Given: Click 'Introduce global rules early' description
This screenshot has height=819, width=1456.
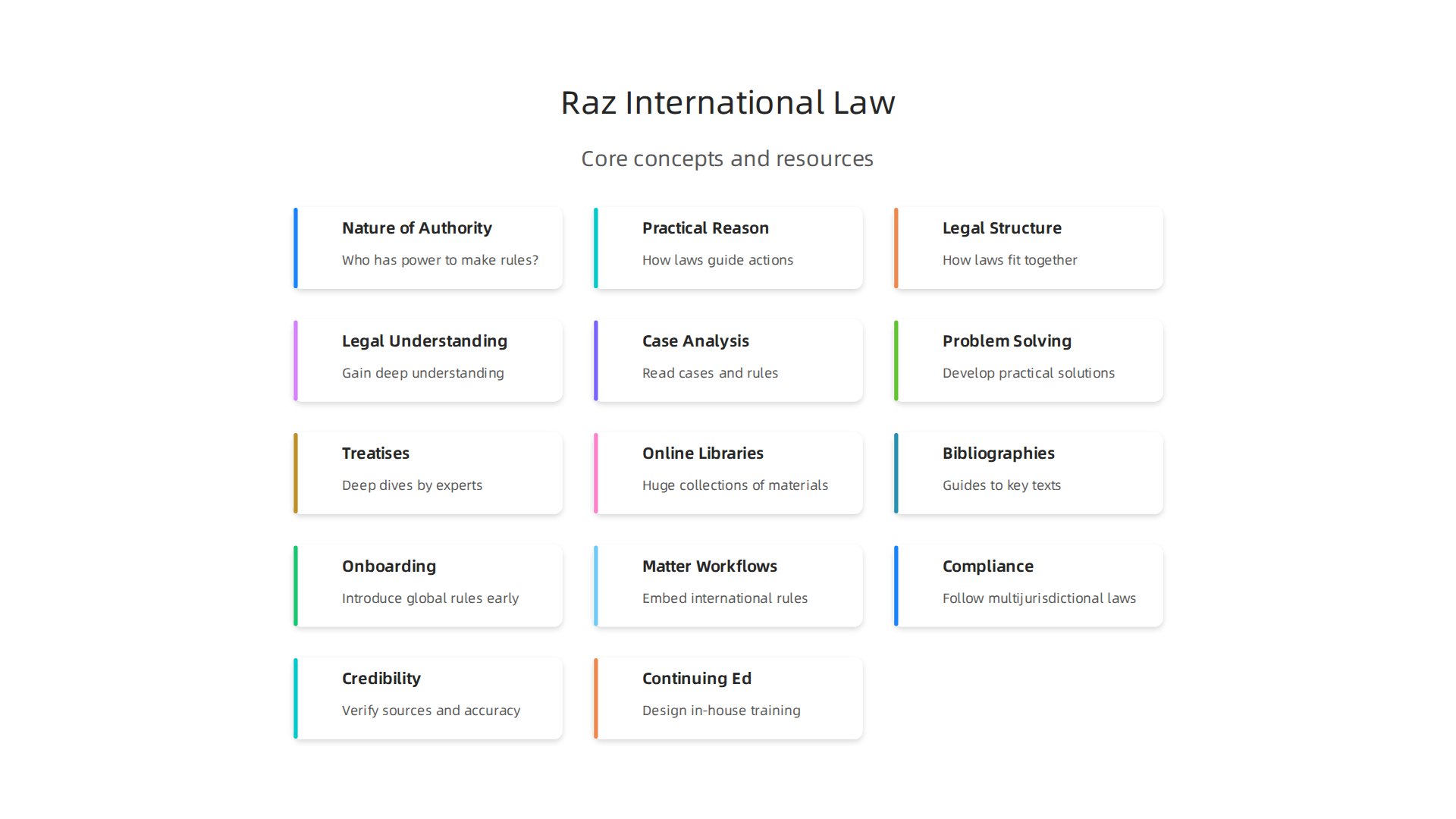Looking at the screenshot, I should pyautogui.click(x=430, y=598).
